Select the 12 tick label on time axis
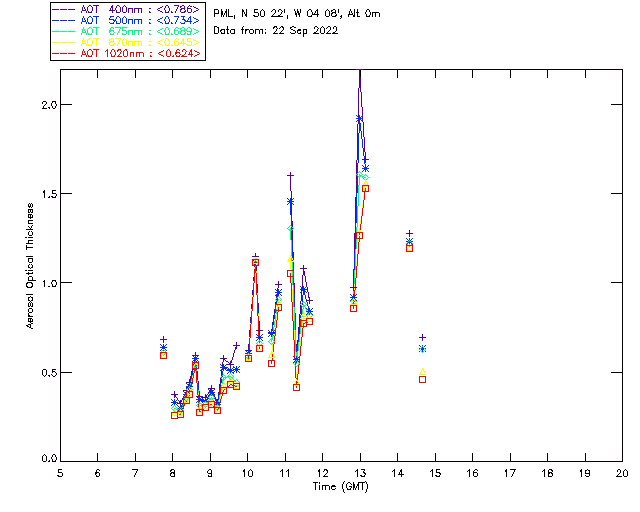 [322, 473]
